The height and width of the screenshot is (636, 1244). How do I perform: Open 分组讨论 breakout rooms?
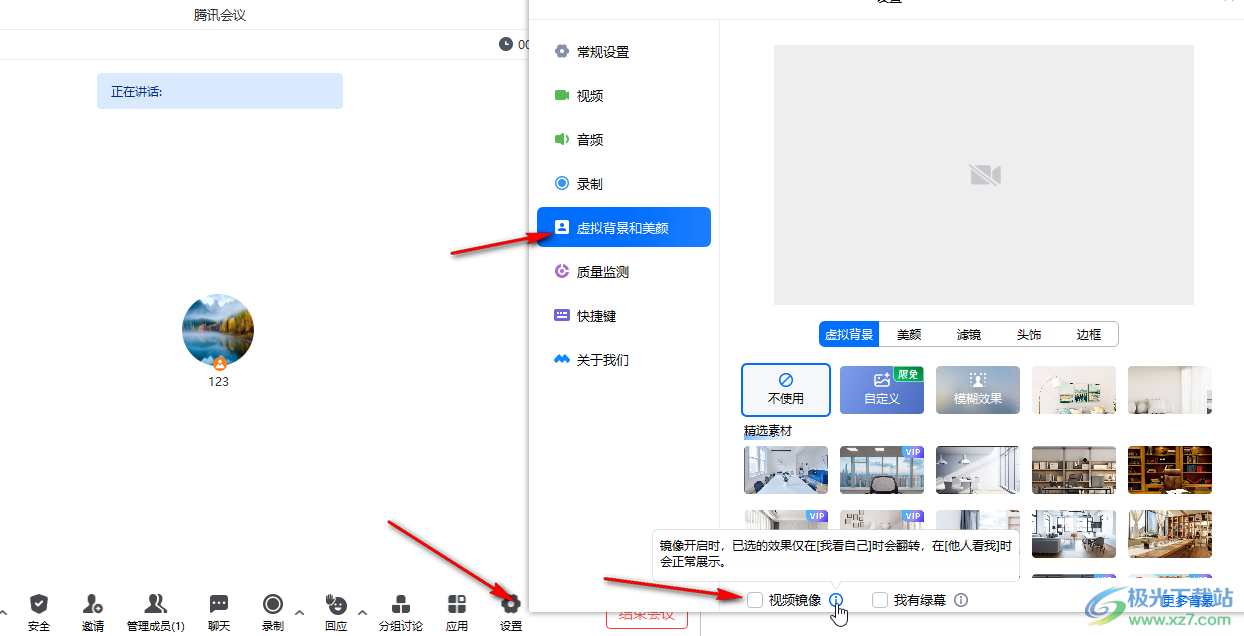pyautogui.click(x=401, y=612)
